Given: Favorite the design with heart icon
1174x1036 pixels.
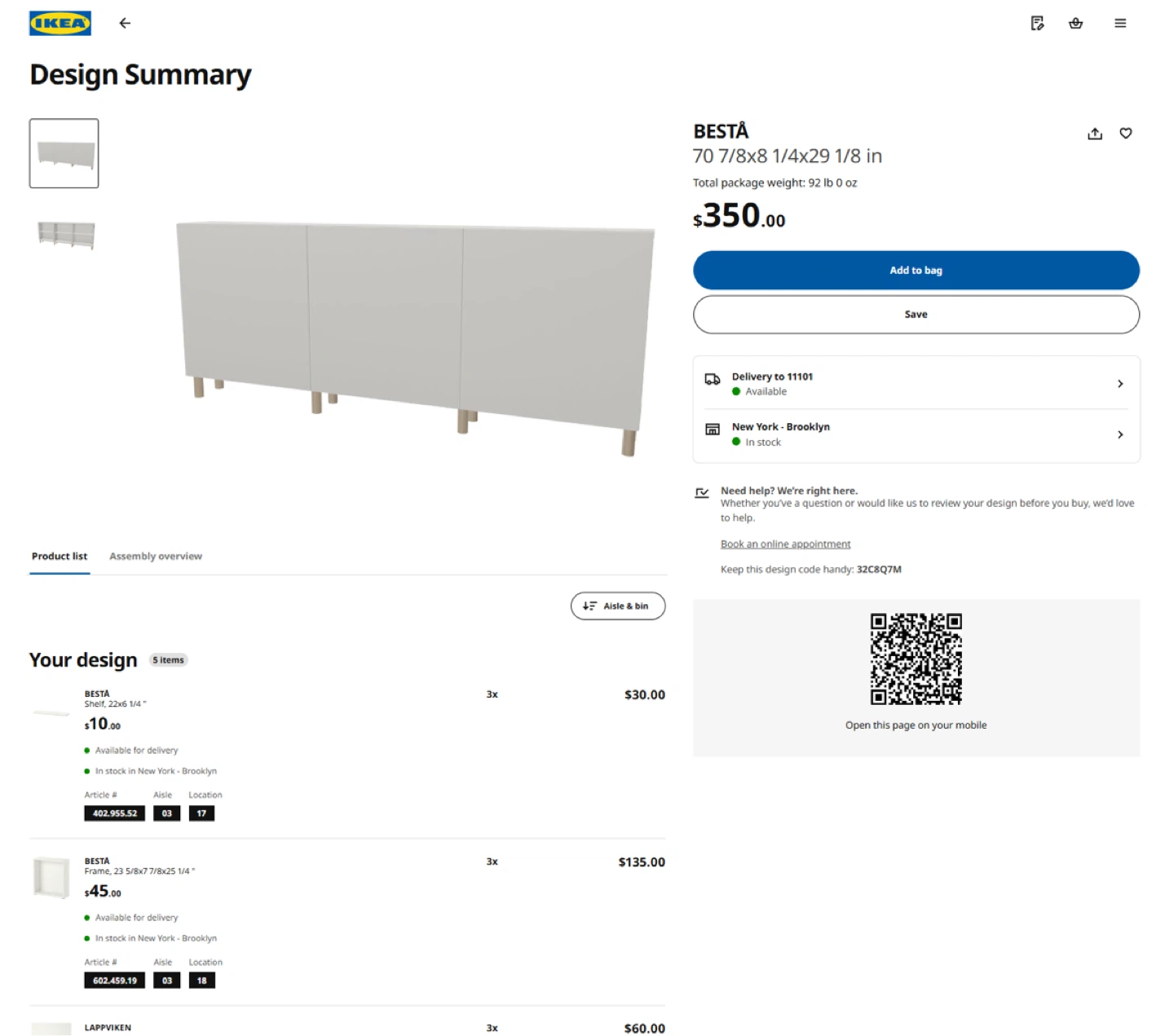Looking at the screenshot, I should [x=1126, y=133].
